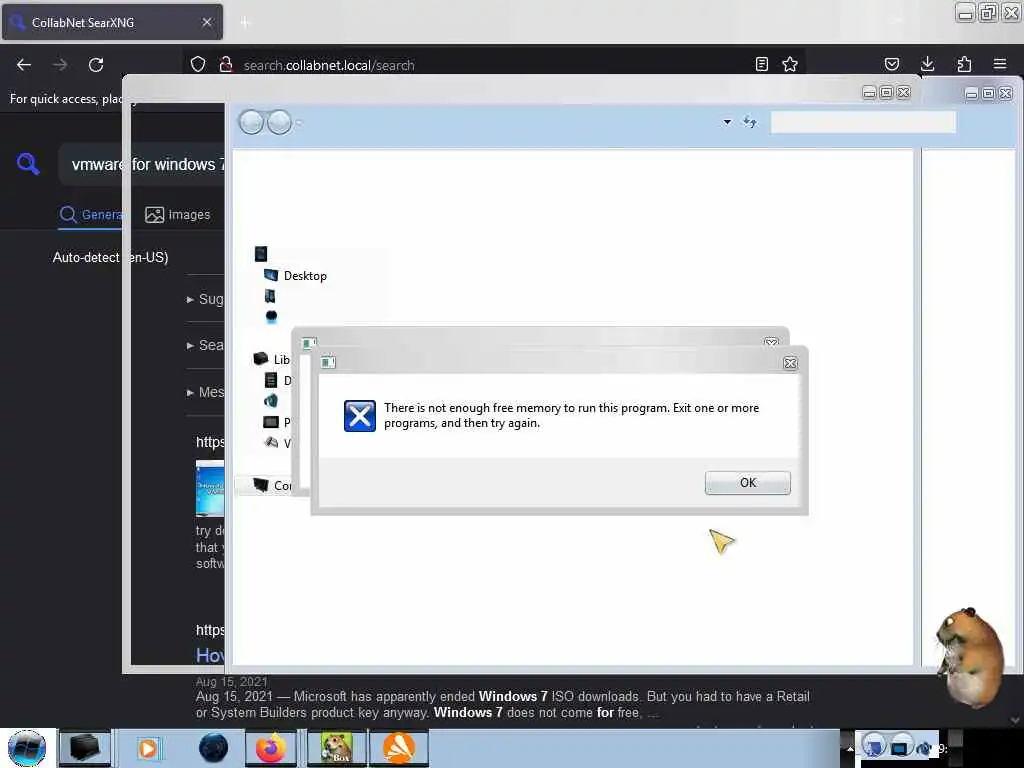
Task: Open the hamster Box taskbar app
Action: point(338,748)
